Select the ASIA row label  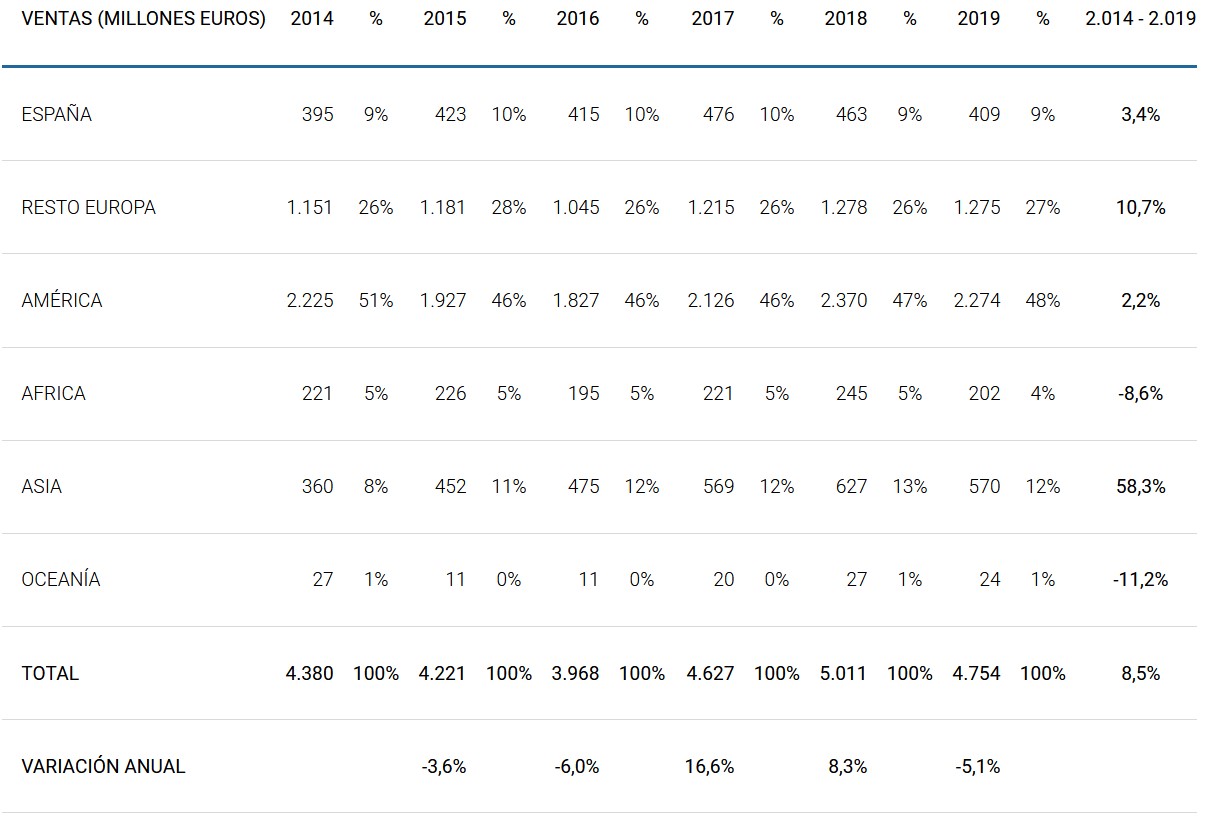[42, 486]
